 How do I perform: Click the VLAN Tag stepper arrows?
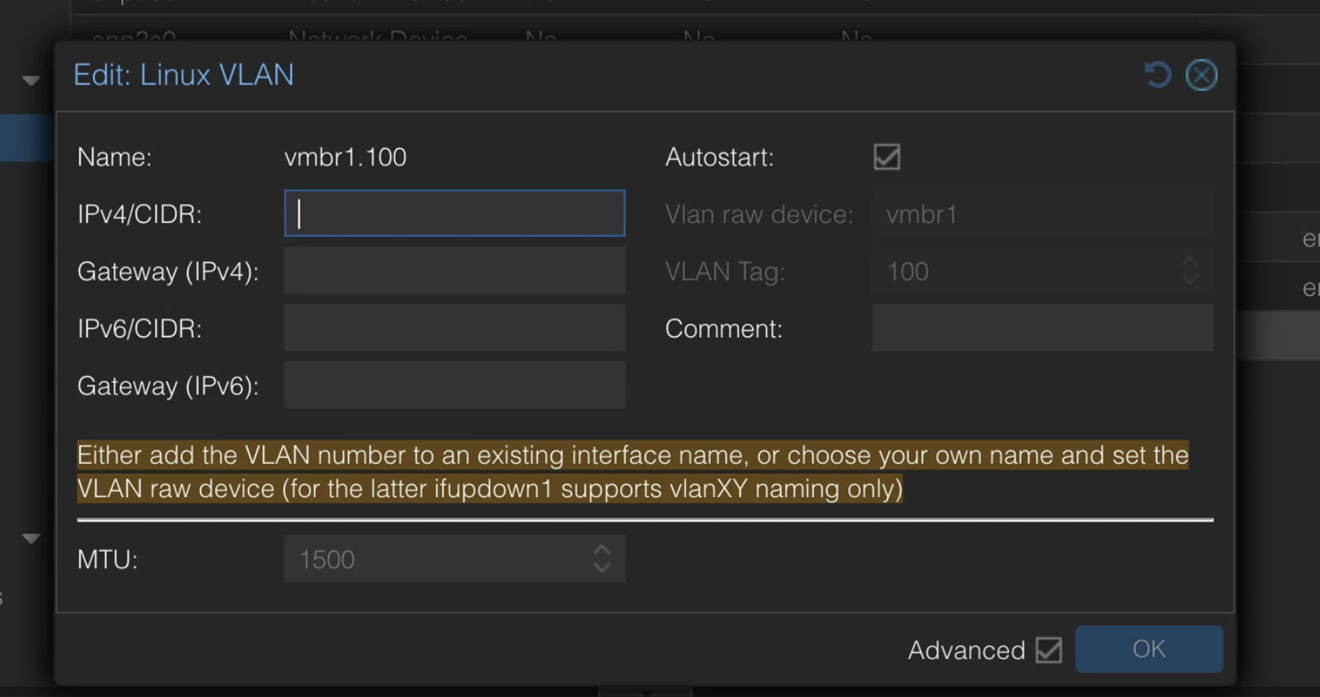pos(1190,271)
